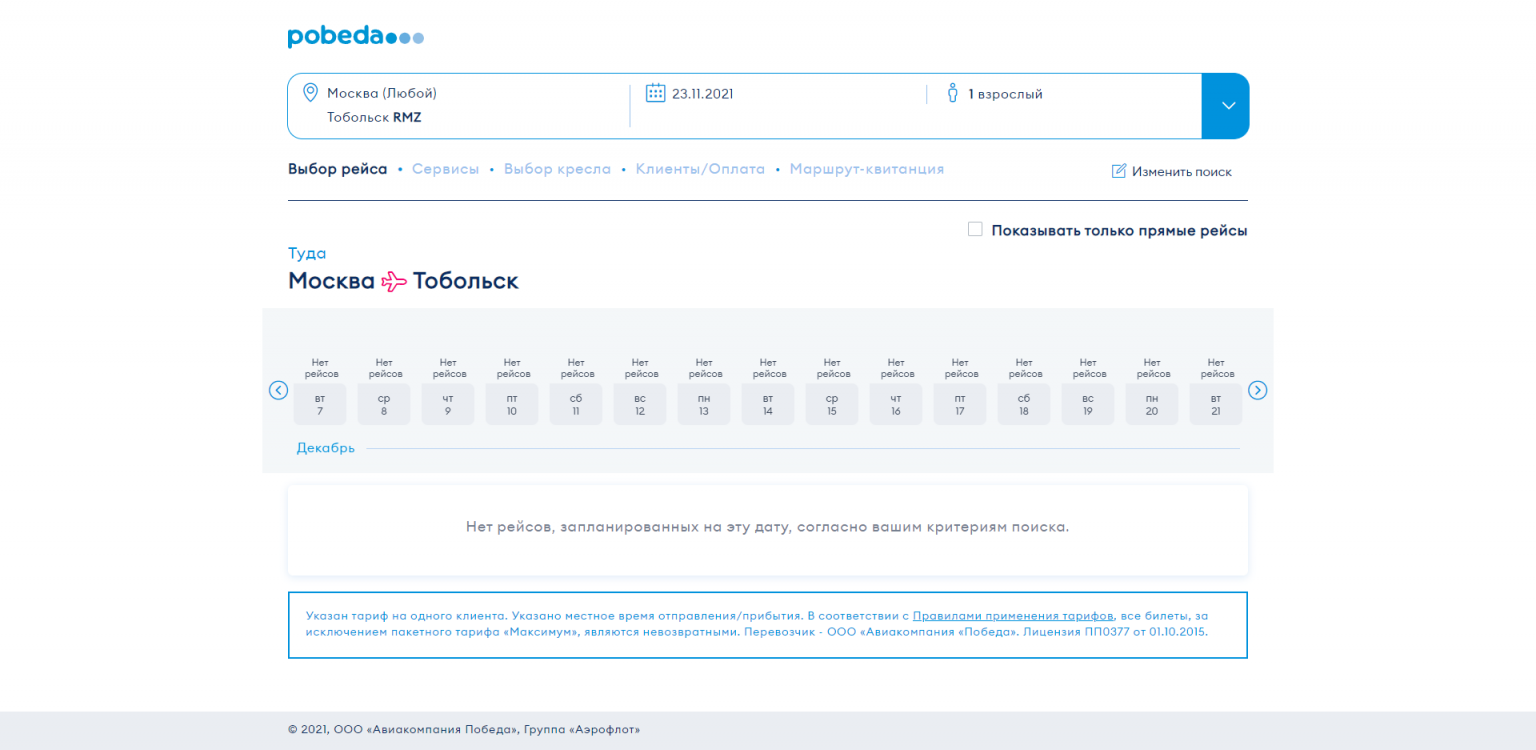The image size is (1536, 750).
Task: Select date вт 14
Action: point(768,404)
